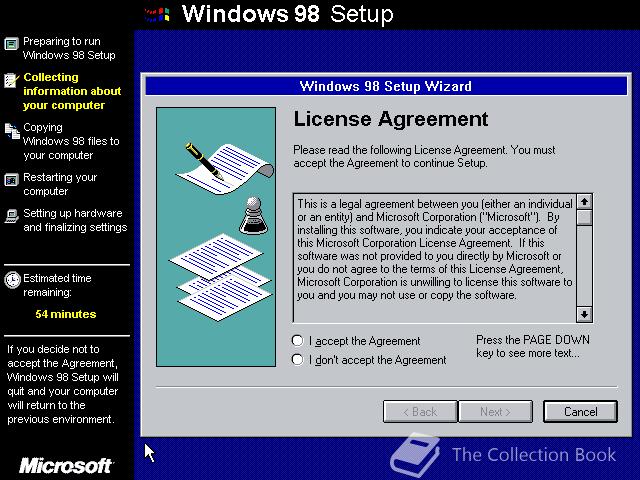640x480 pixels.
Task: Click the "54 minutes" remaining time text
Action: pos(66,314)
